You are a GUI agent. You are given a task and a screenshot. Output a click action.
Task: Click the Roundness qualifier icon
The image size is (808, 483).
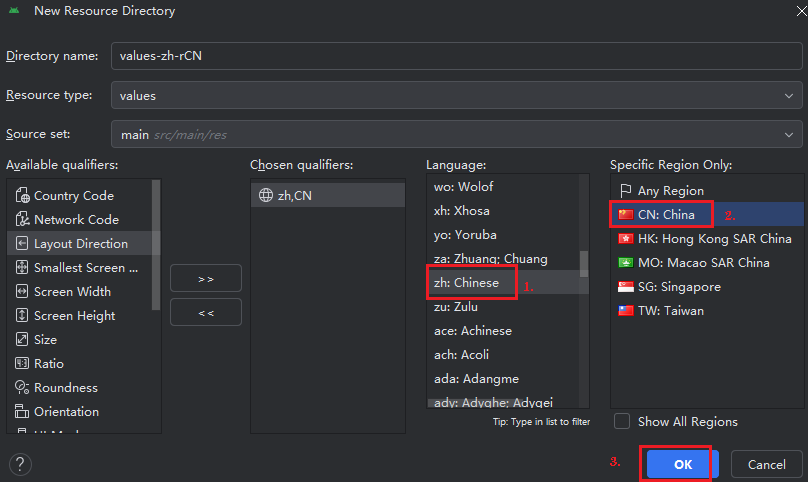(22, 387)
